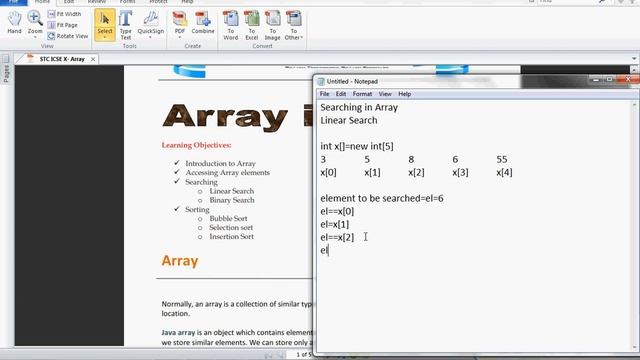This screenshot has width=640, height=360.
Task: Convert document To Excel
Action: click(x=252, y=25)
